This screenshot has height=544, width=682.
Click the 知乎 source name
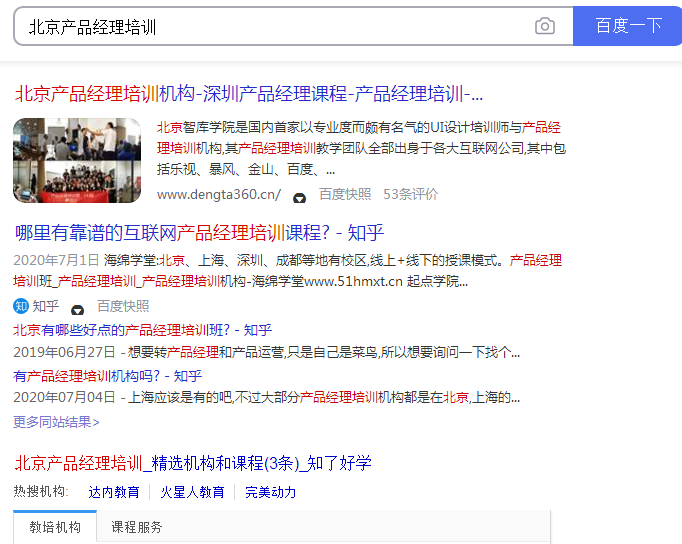coord(46,306)
